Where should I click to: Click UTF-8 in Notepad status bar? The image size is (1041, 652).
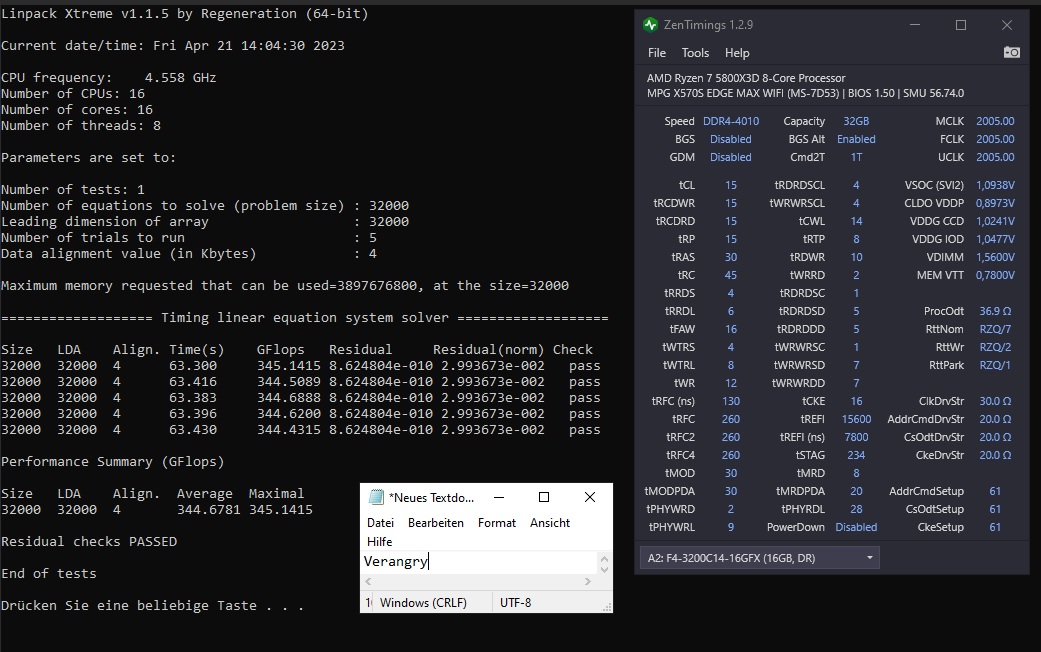click(515, 603)
